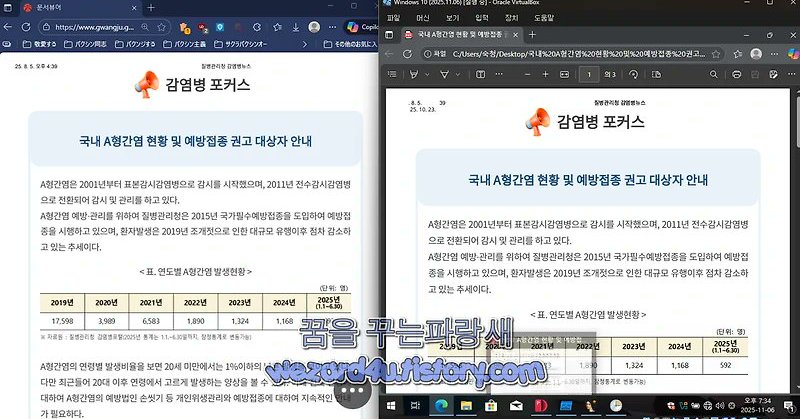Viewport: 800px width, 419px height.
Task: Click the PDF page number field
Action: coord(589,75)
